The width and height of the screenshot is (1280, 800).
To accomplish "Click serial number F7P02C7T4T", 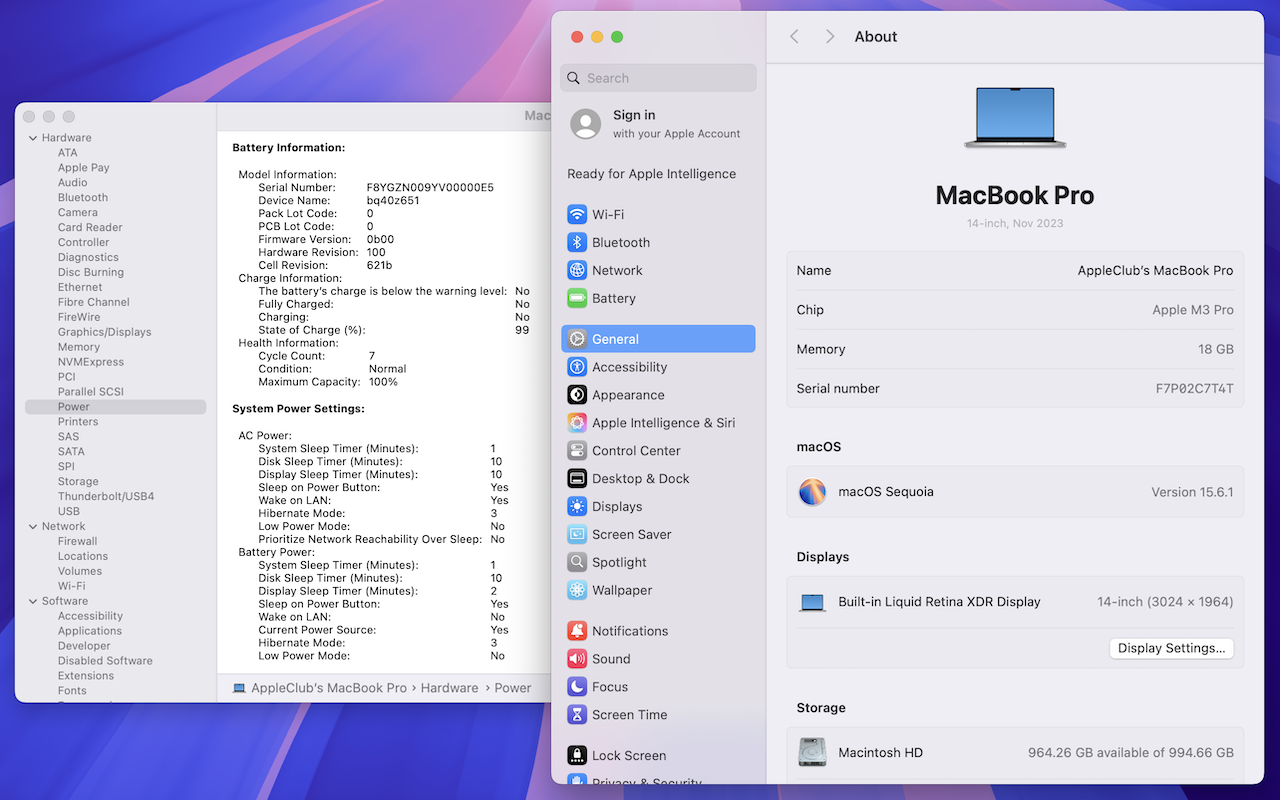I will pos(1195,389).
